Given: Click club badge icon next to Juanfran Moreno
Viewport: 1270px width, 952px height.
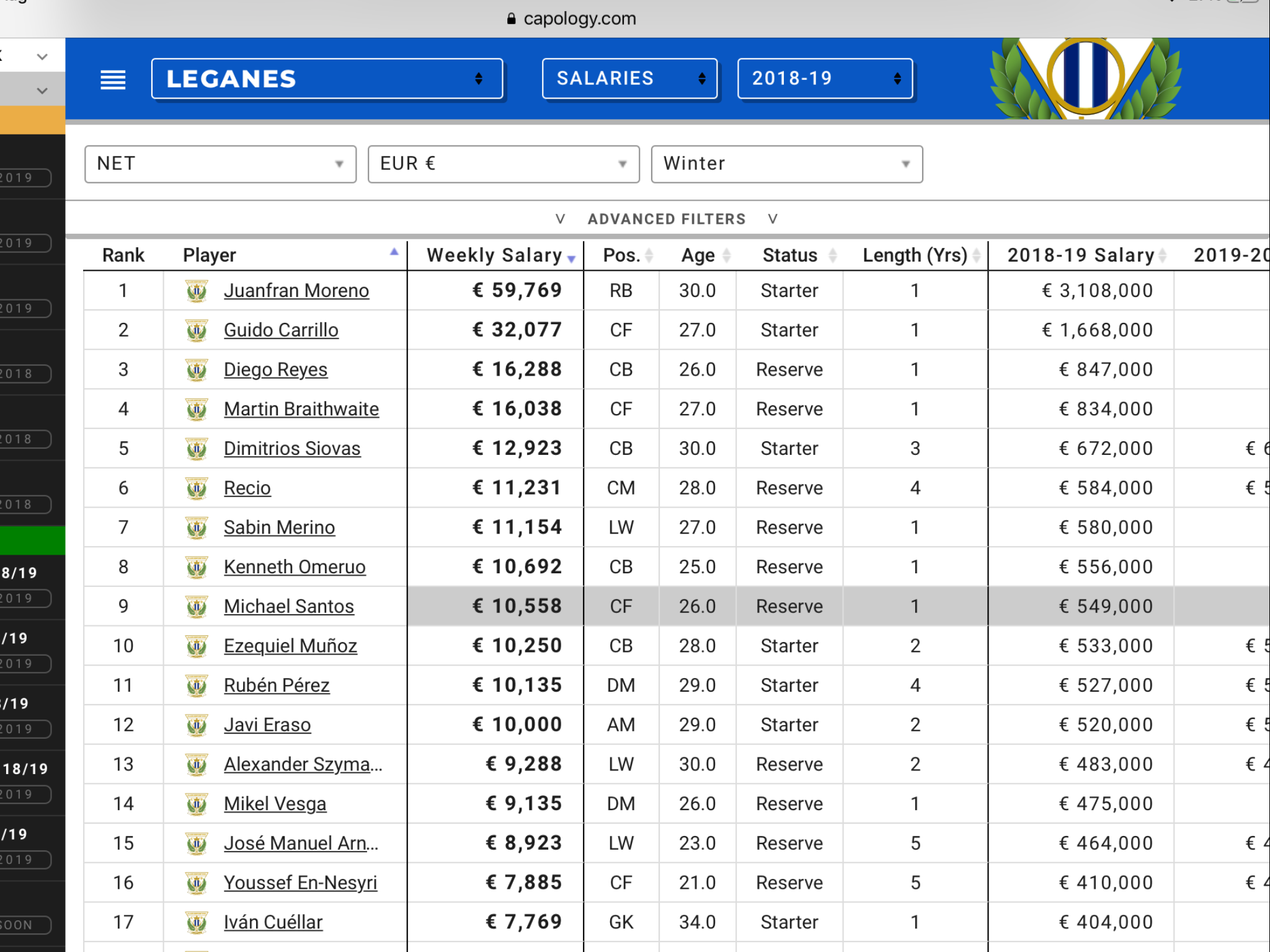Looking at the screenshot, I should point(197,291).
